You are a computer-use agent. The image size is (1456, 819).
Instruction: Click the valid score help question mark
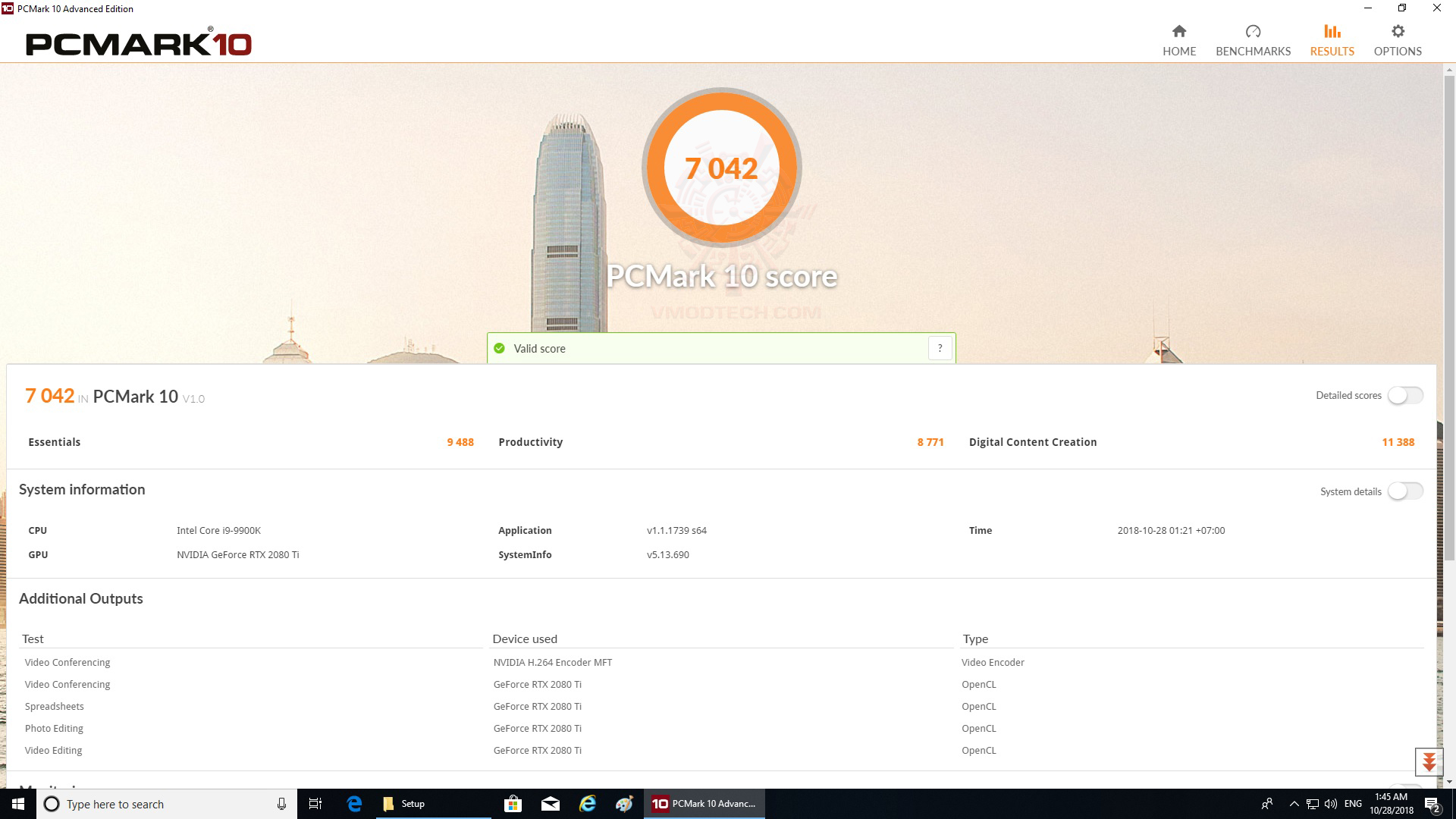click(x=940, y=348)
